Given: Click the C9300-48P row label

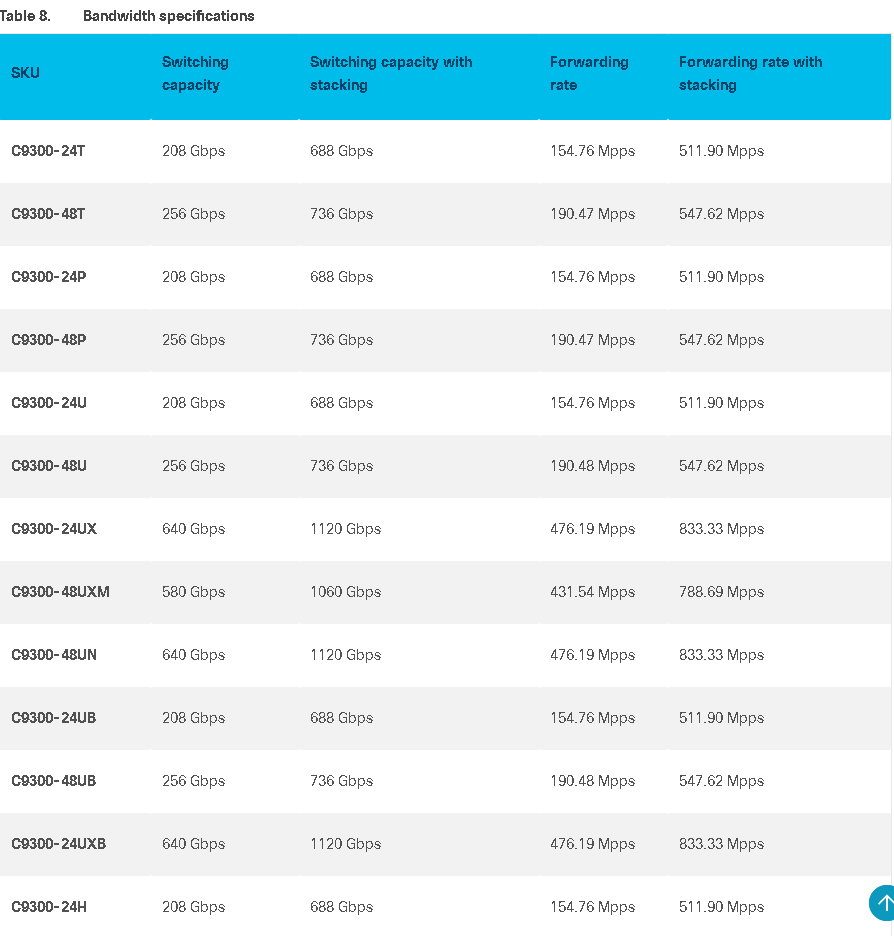Looking at the screenshot, I should pos(49,340).
